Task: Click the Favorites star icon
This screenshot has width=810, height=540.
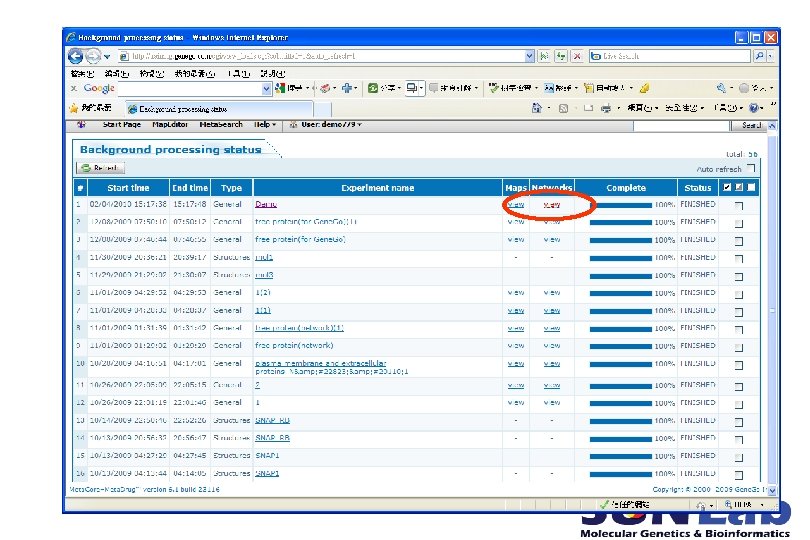Action: [x=73, y=107]
